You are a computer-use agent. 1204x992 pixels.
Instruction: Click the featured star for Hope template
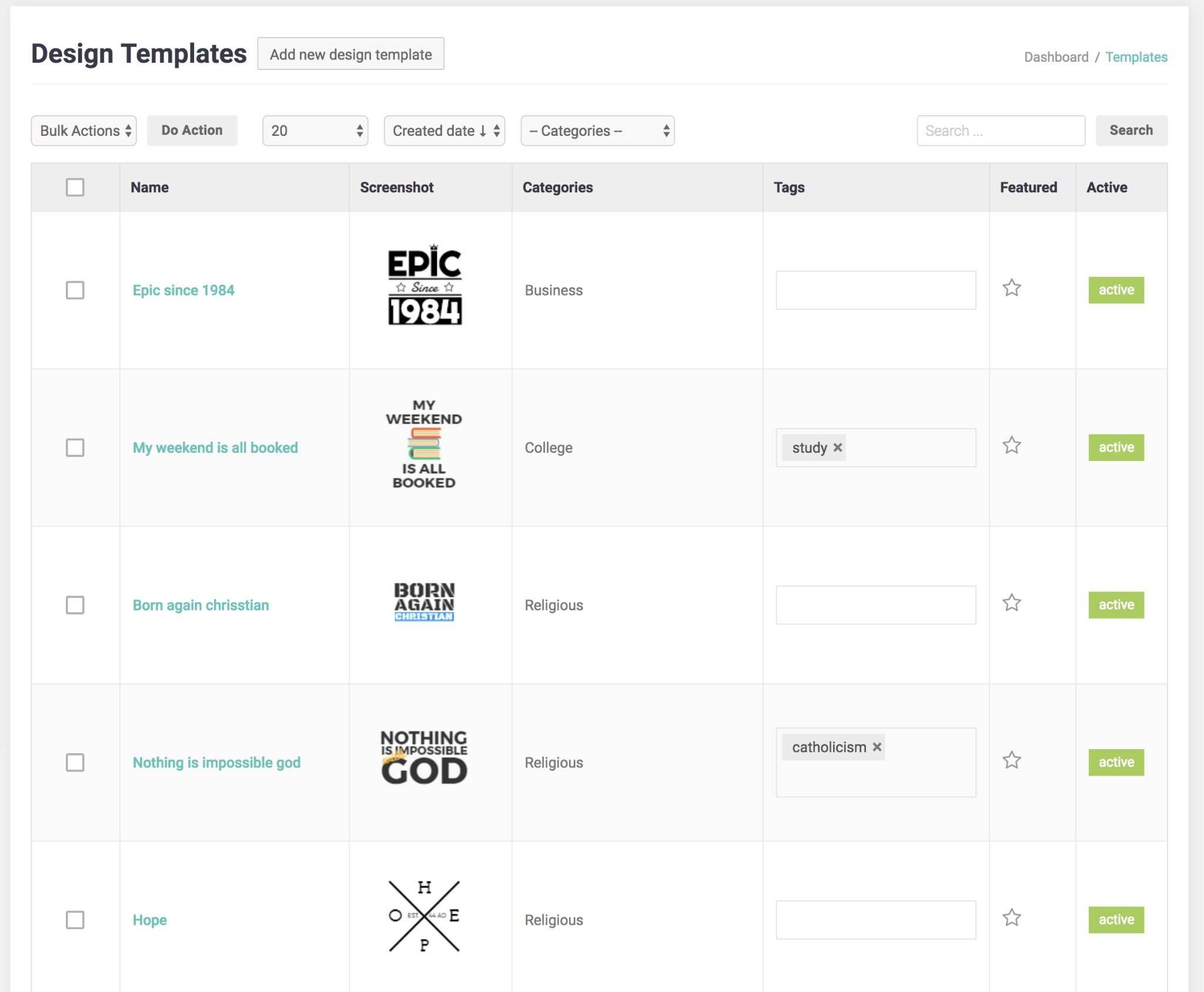click(1011, 918)
